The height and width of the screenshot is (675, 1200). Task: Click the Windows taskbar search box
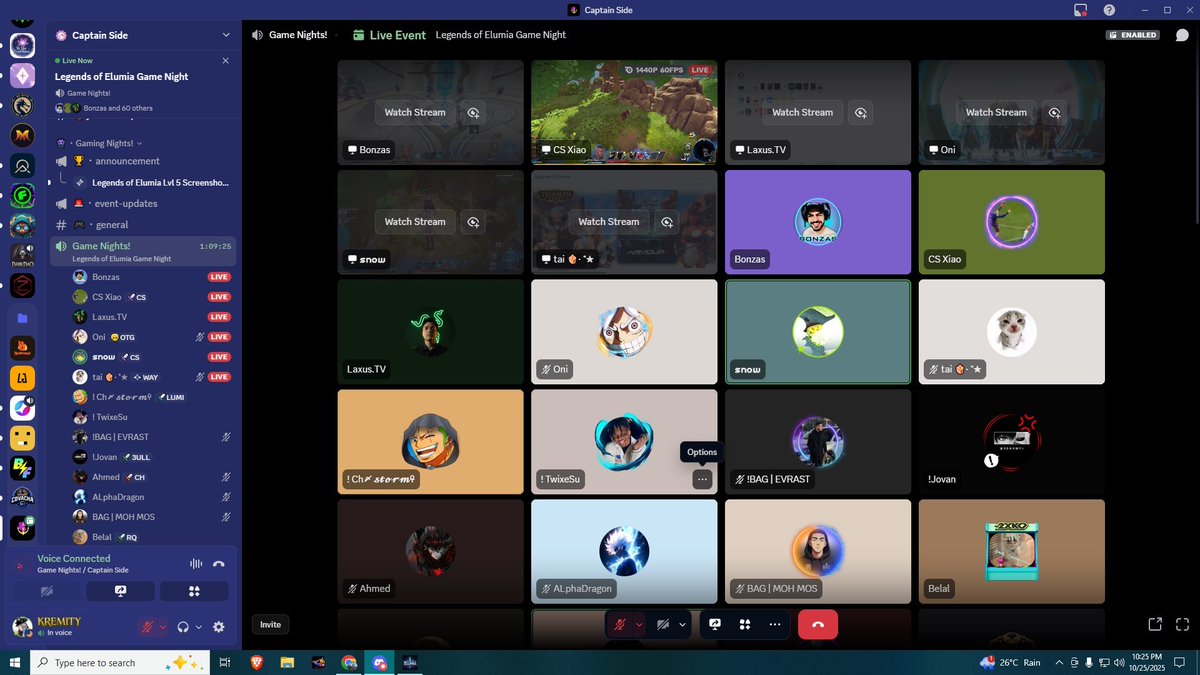pyautogui.click(x=120, y=662)
